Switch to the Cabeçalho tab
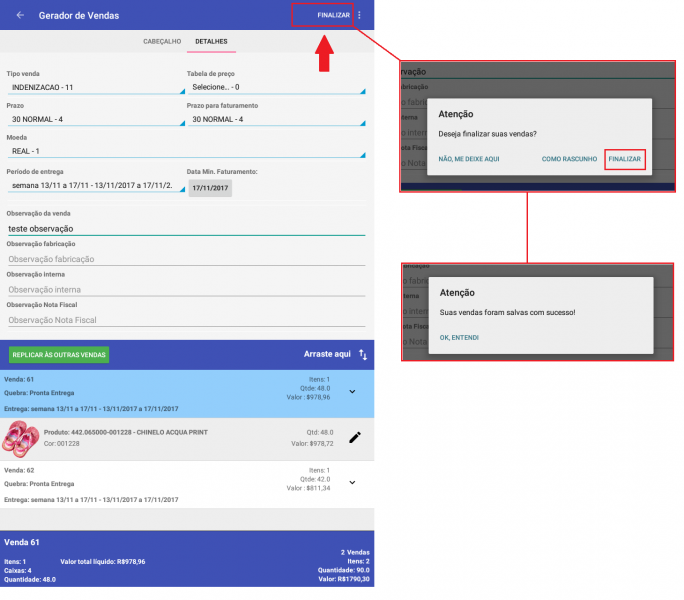This screenshot has height=600, width=684. click(163, 42)
